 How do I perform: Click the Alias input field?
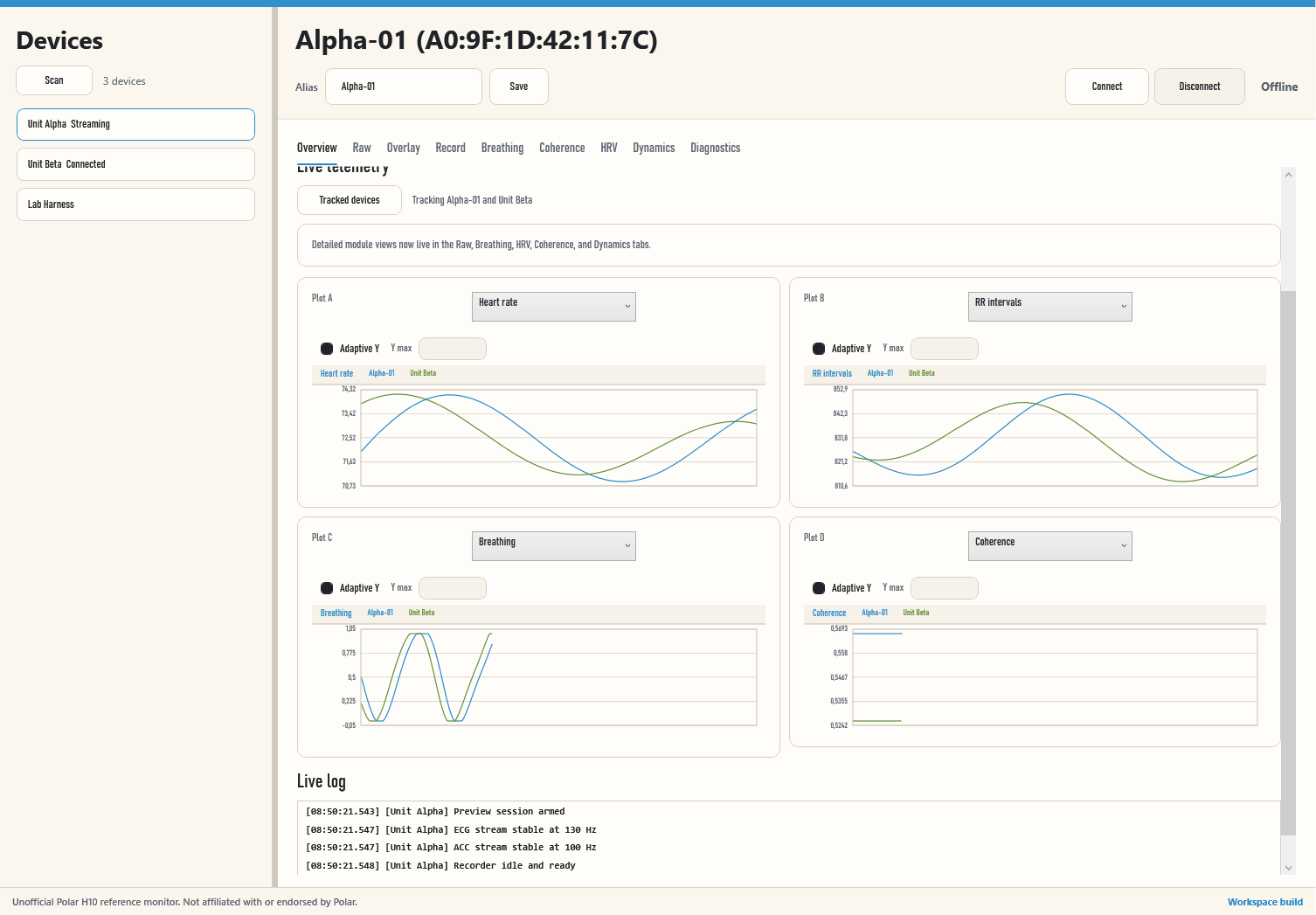point(404,87)
